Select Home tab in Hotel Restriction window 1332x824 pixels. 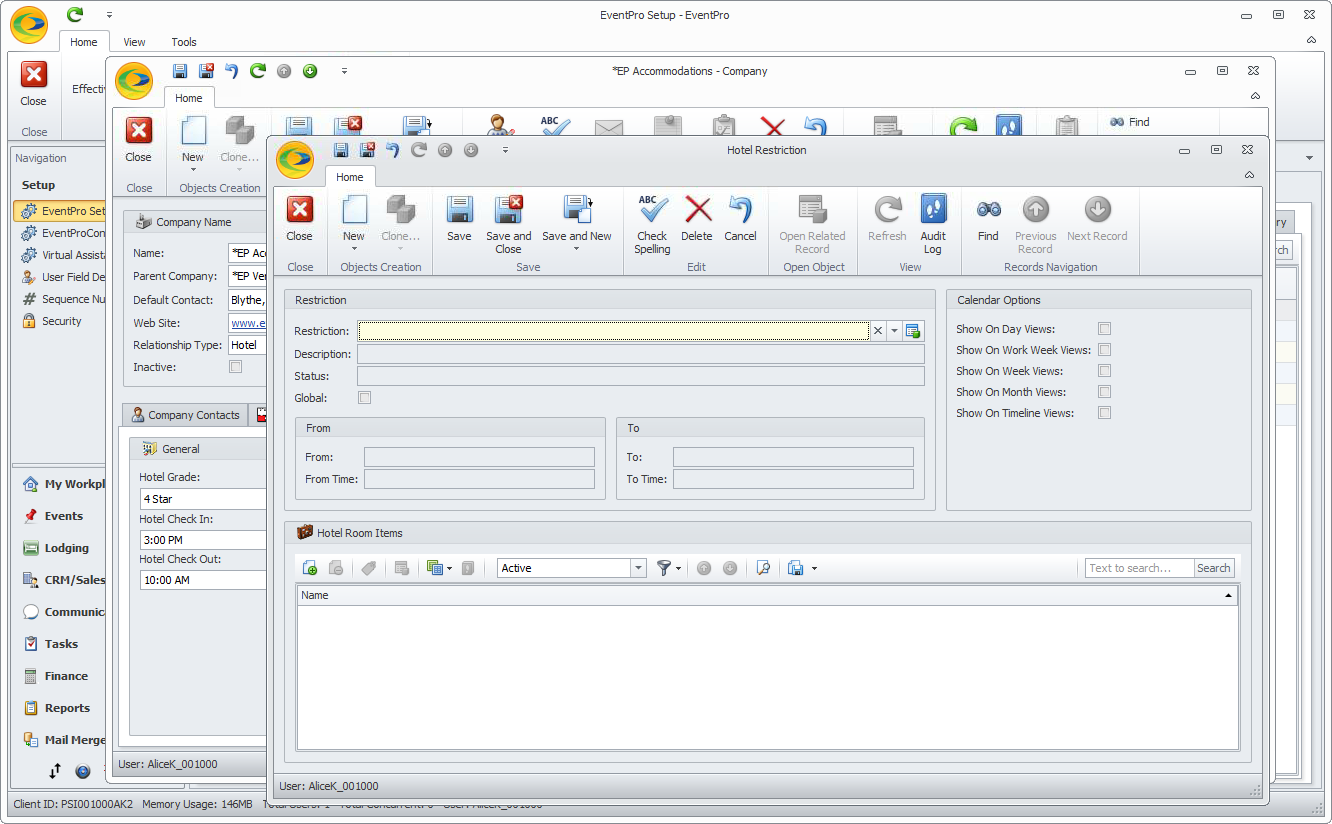click(x=350, y=177)
